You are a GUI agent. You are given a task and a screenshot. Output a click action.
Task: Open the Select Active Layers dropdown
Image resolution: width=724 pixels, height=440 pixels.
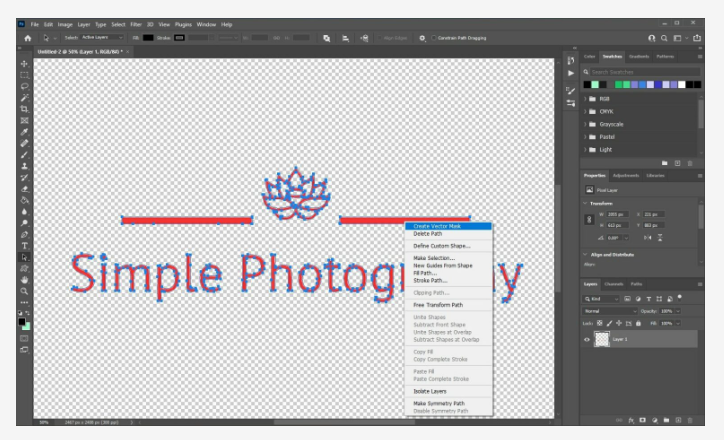103,37
